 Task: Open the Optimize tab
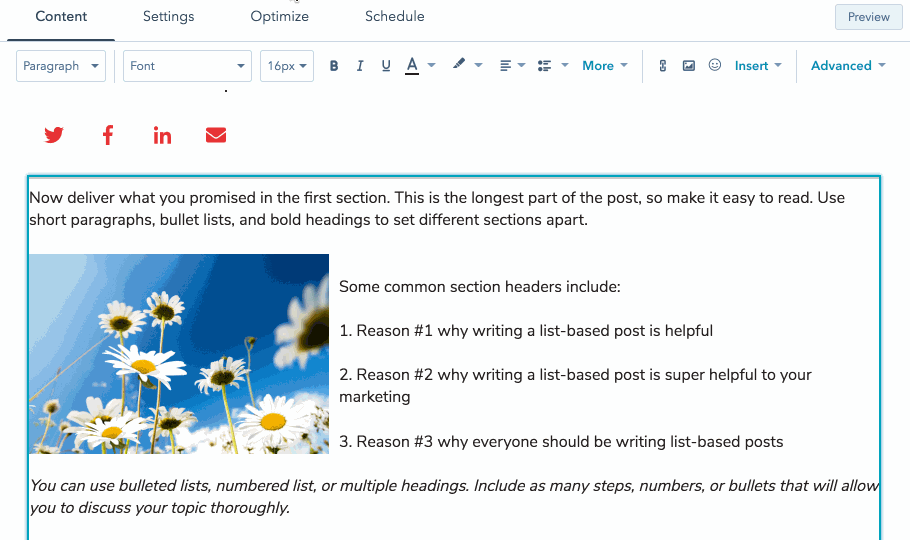tap(280, 17)
